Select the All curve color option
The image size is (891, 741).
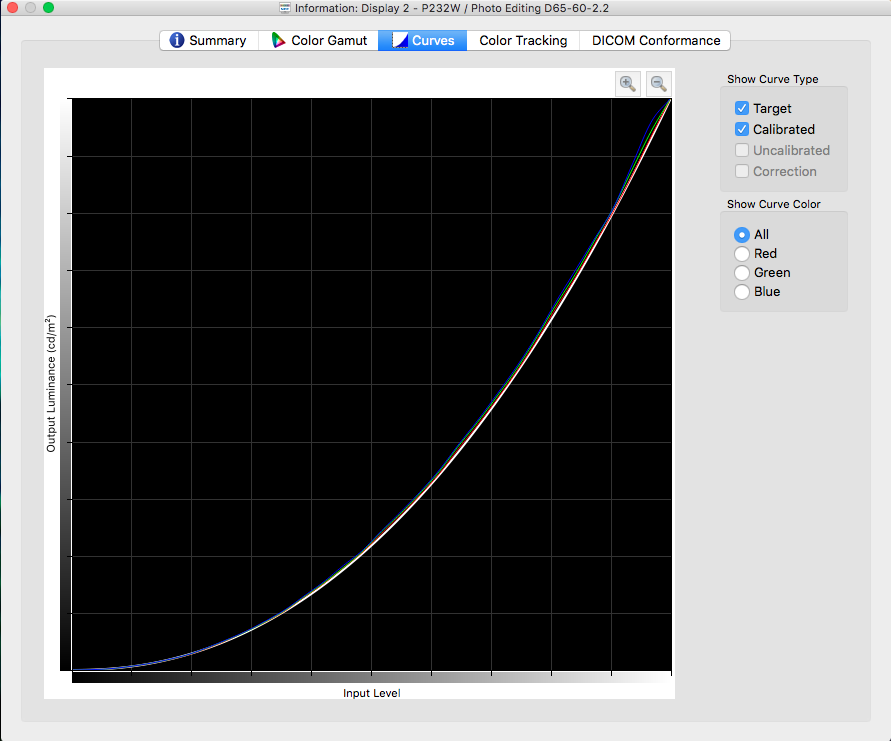point(742,234)
